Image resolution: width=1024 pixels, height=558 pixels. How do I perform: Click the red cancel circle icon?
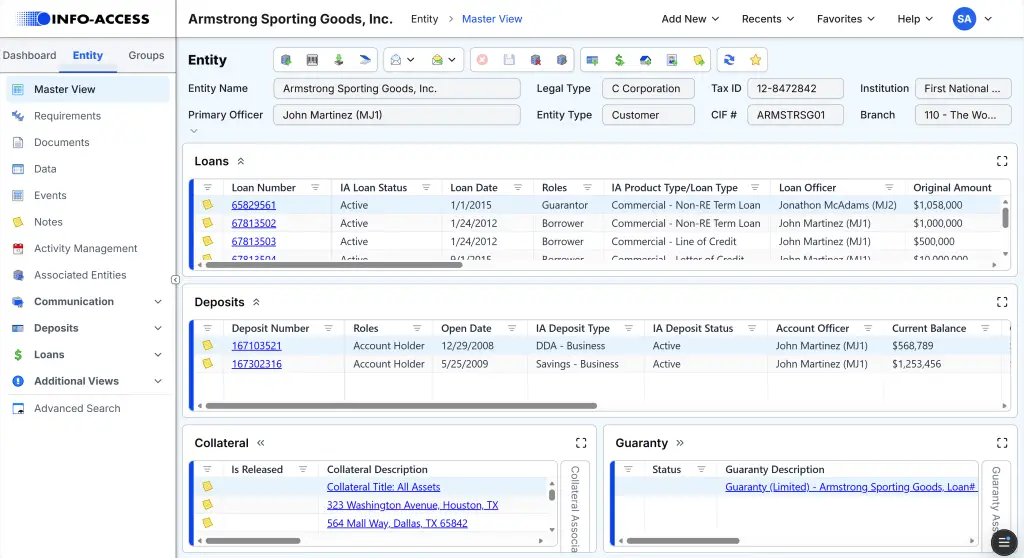tap(482, 60)
